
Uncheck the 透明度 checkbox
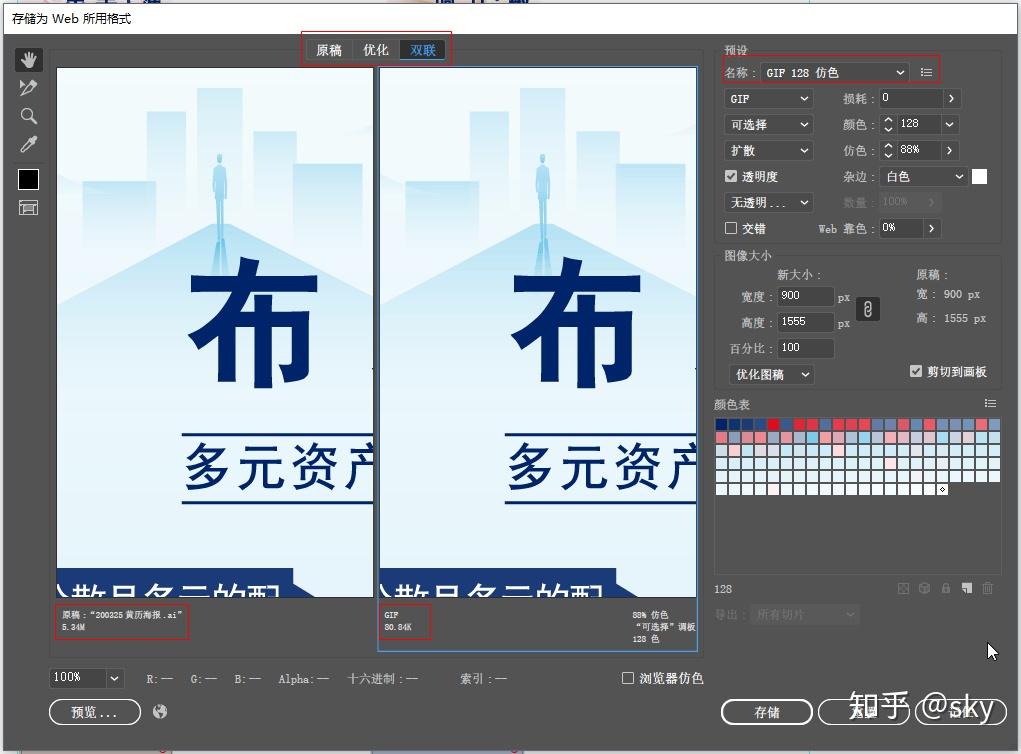tap(731, 176)
